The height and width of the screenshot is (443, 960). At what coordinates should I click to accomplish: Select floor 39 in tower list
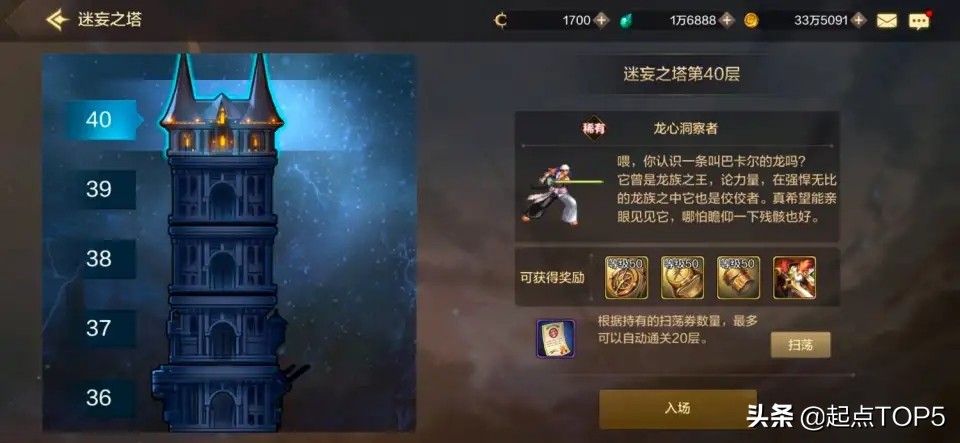point(101,190)
